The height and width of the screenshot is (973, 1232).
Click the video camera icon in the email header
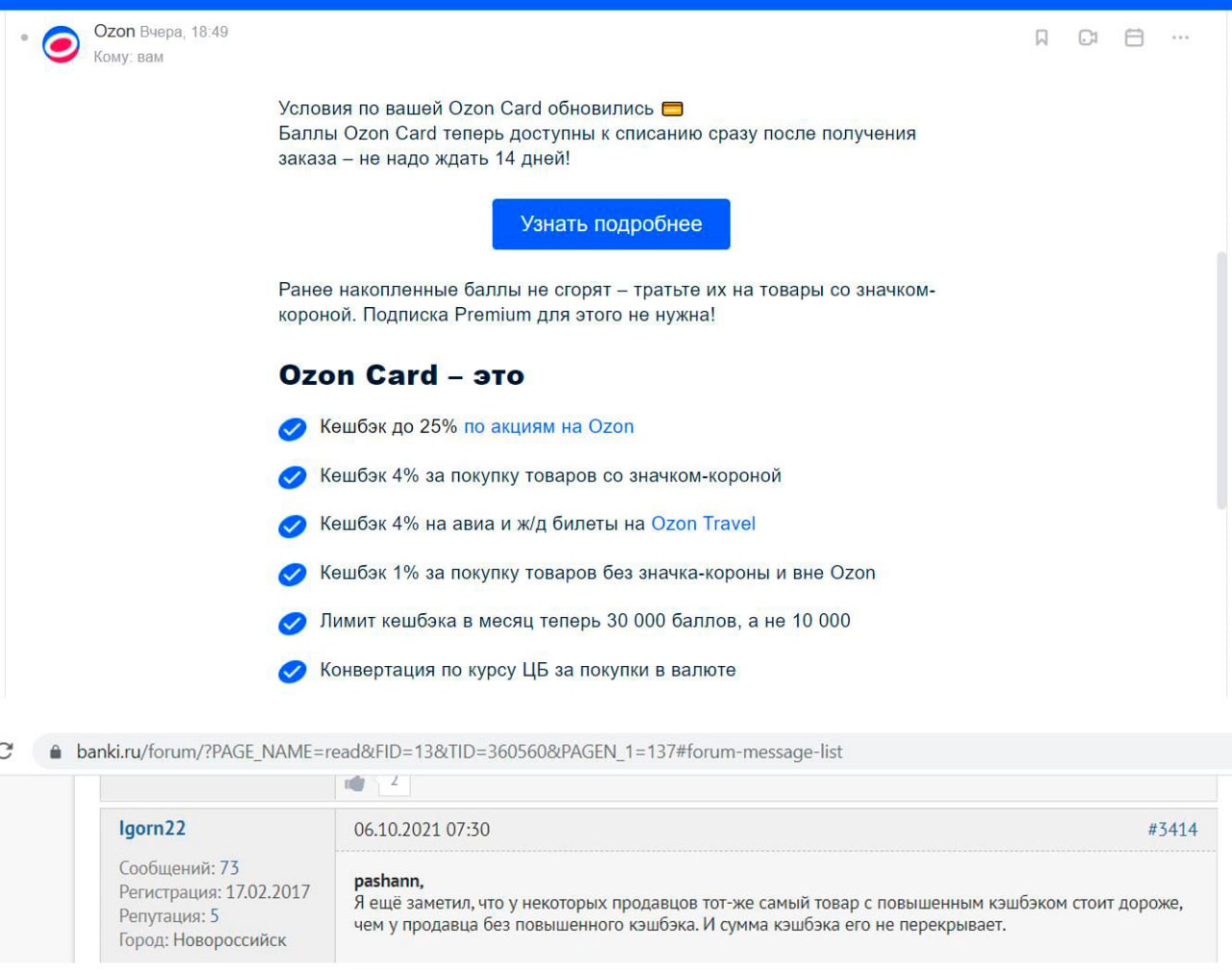tap(1088, 38)
